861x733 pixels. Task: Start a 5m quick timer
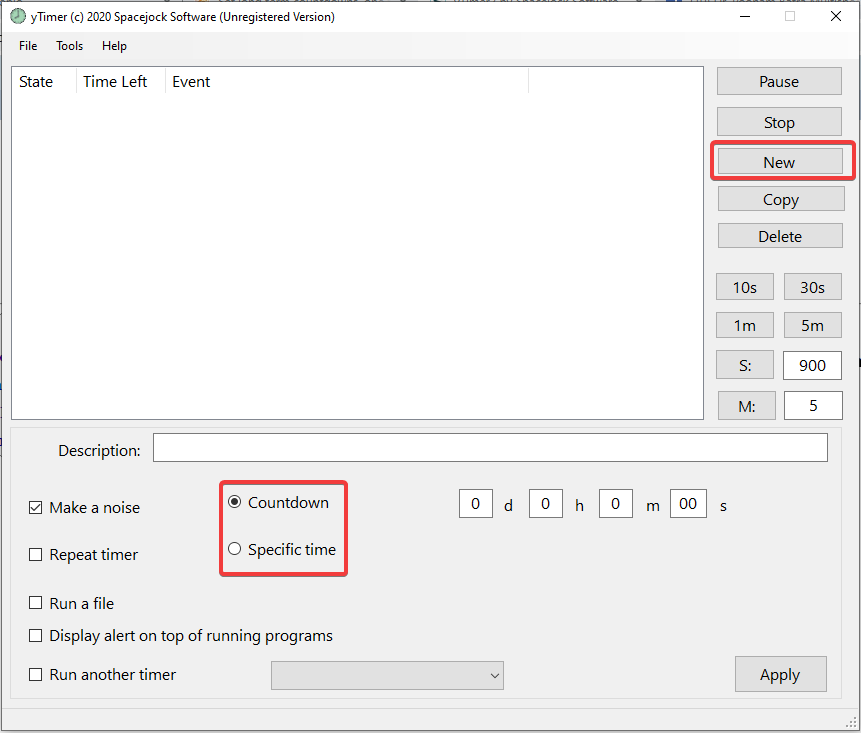(x=813, y=326)
